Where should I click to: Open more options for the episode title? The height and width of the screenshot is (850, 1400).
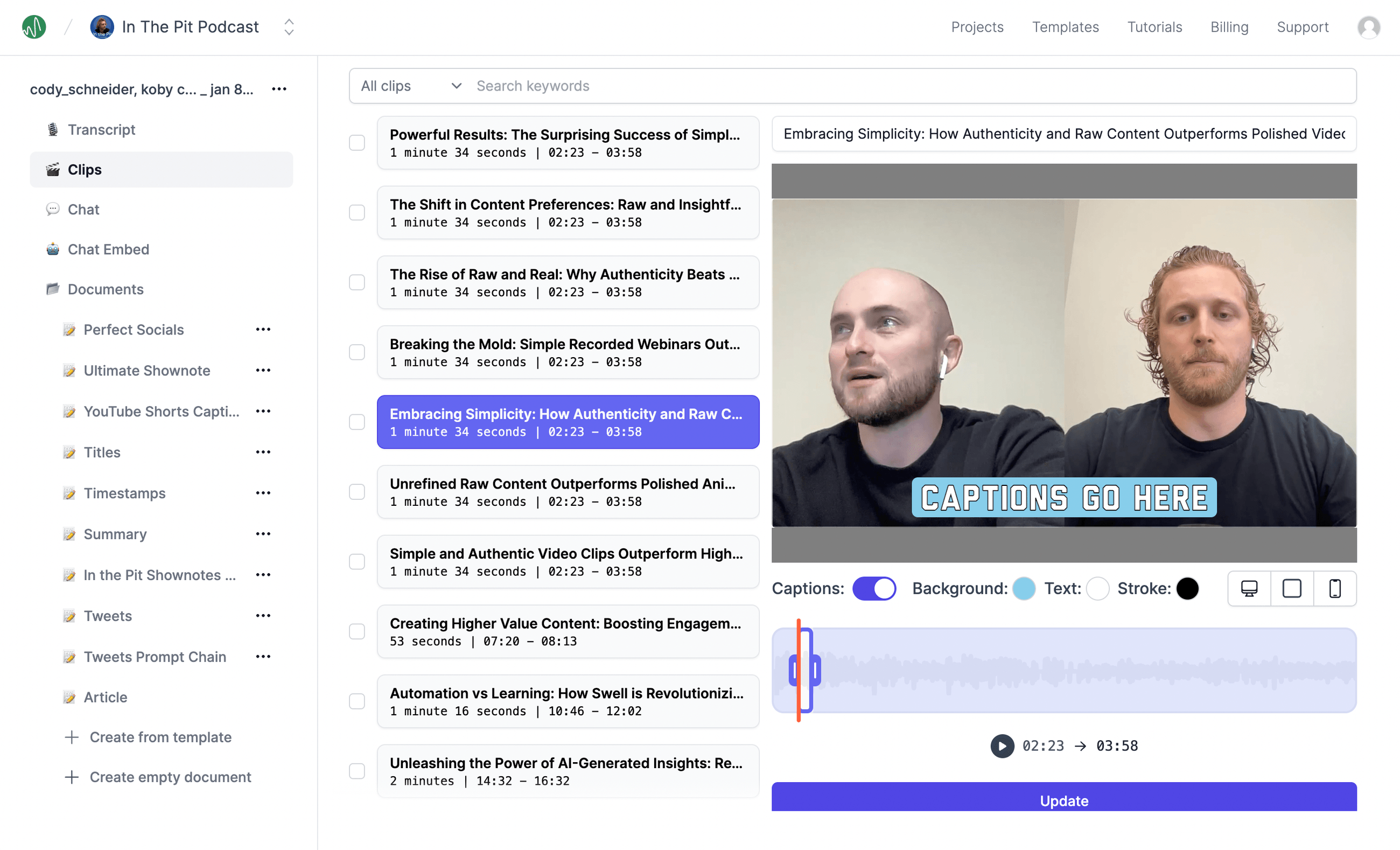pyautogui.click(x=279, y=89)
